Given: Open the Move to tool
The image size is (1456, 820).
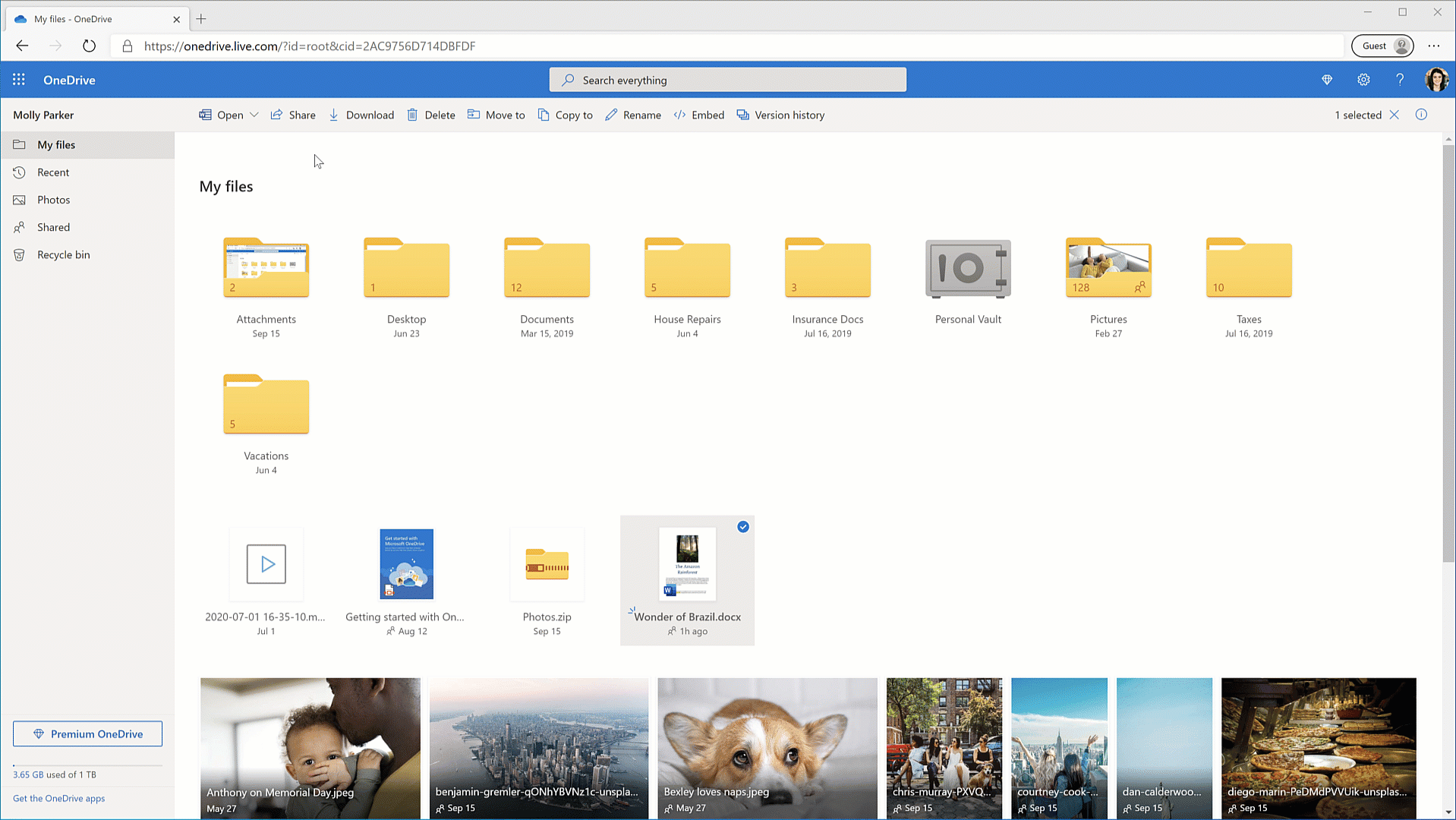Looking at the screenshot, I should click(496, 115).
